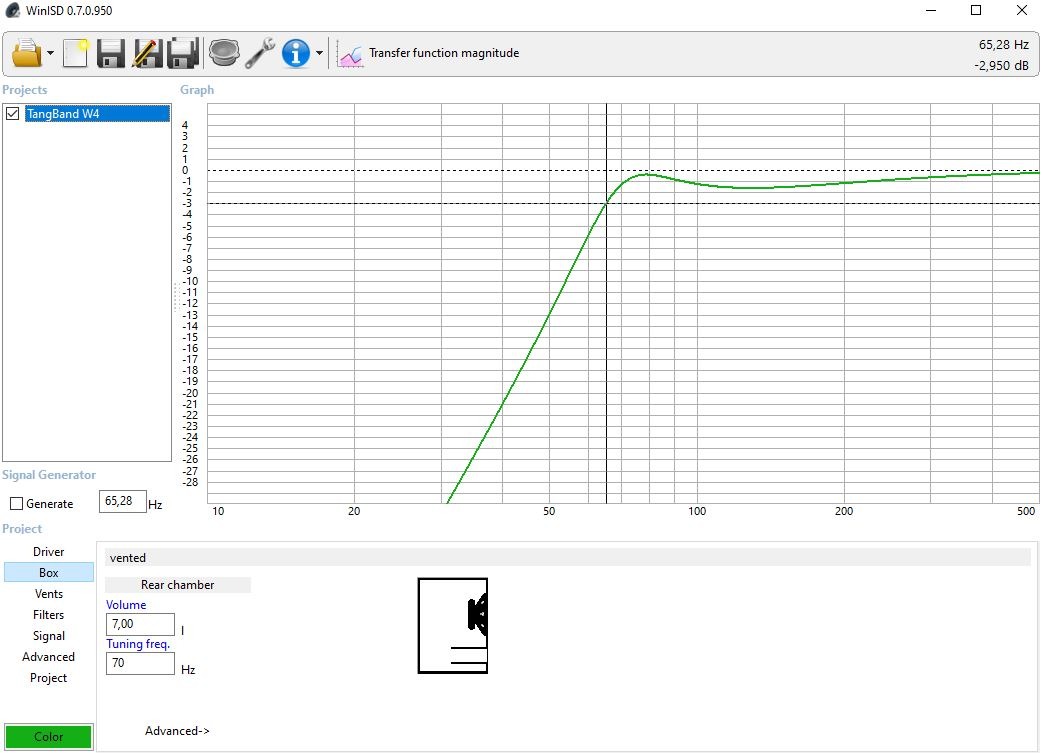Minimize the WinISD window
Screen dimensions: 1043x753
[x=931, y=11]
